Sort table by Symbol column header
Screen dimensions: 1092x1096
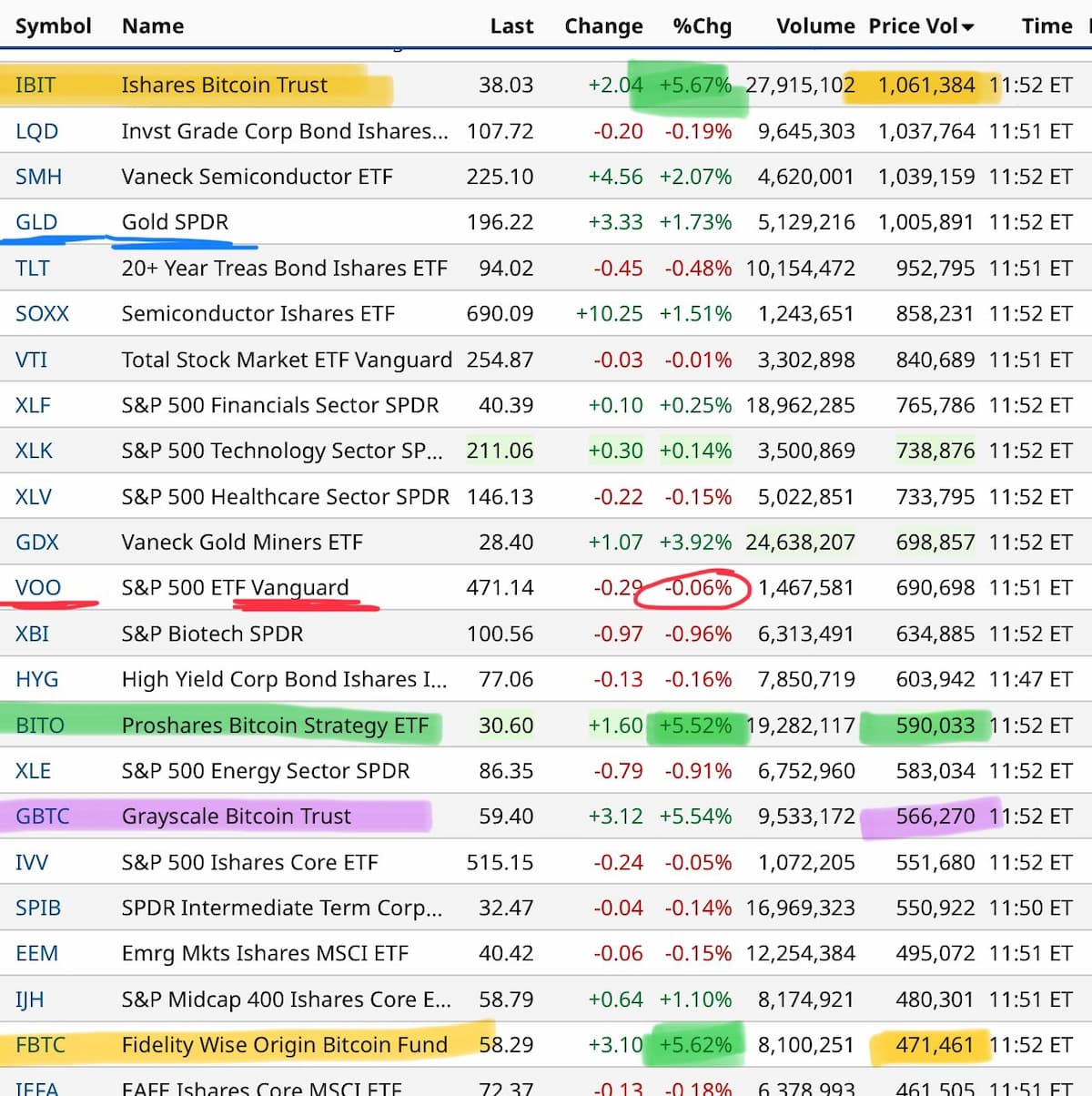click(x=53, y=26)
